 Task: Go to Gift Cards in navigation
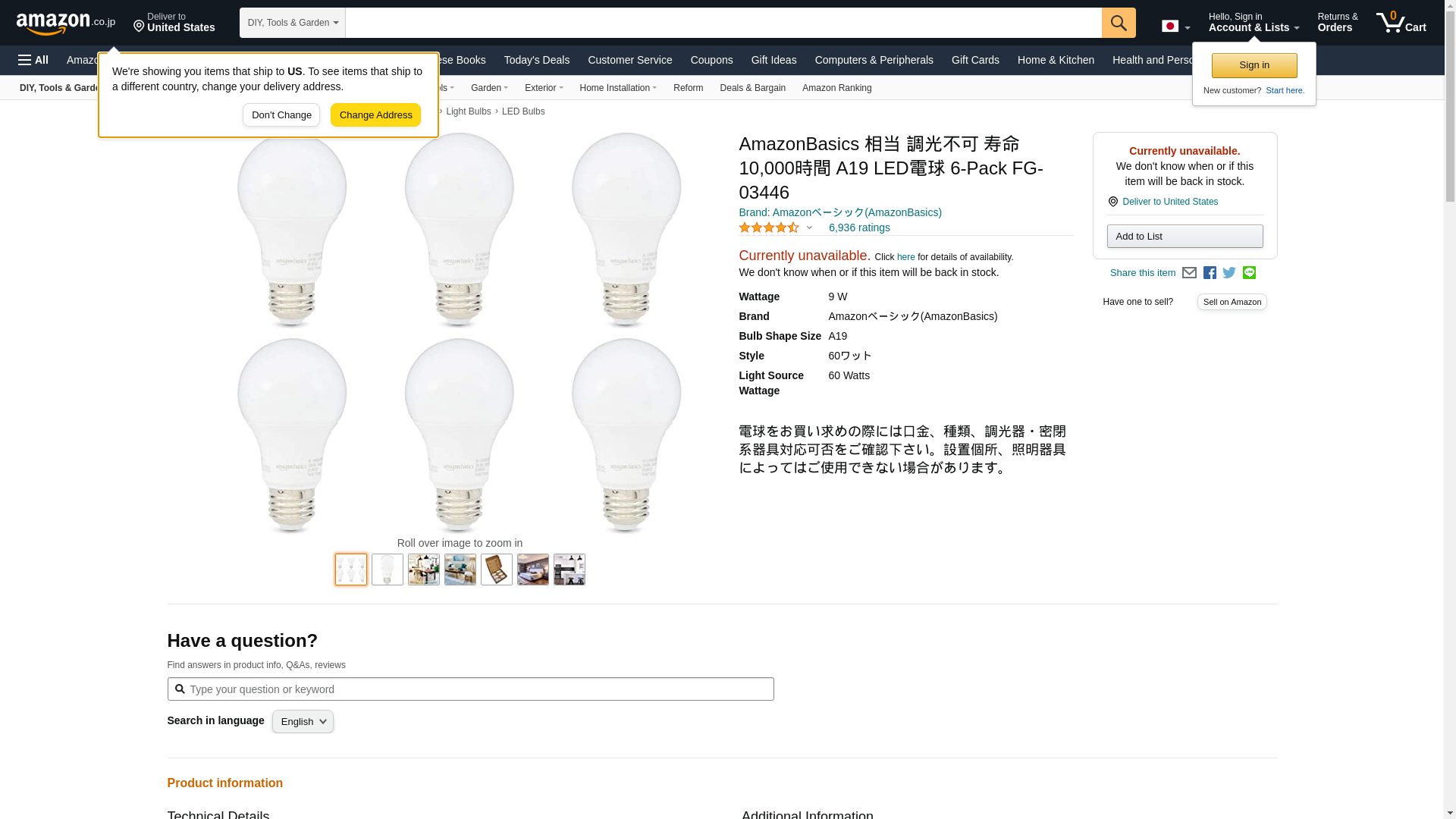pos(975,60)
